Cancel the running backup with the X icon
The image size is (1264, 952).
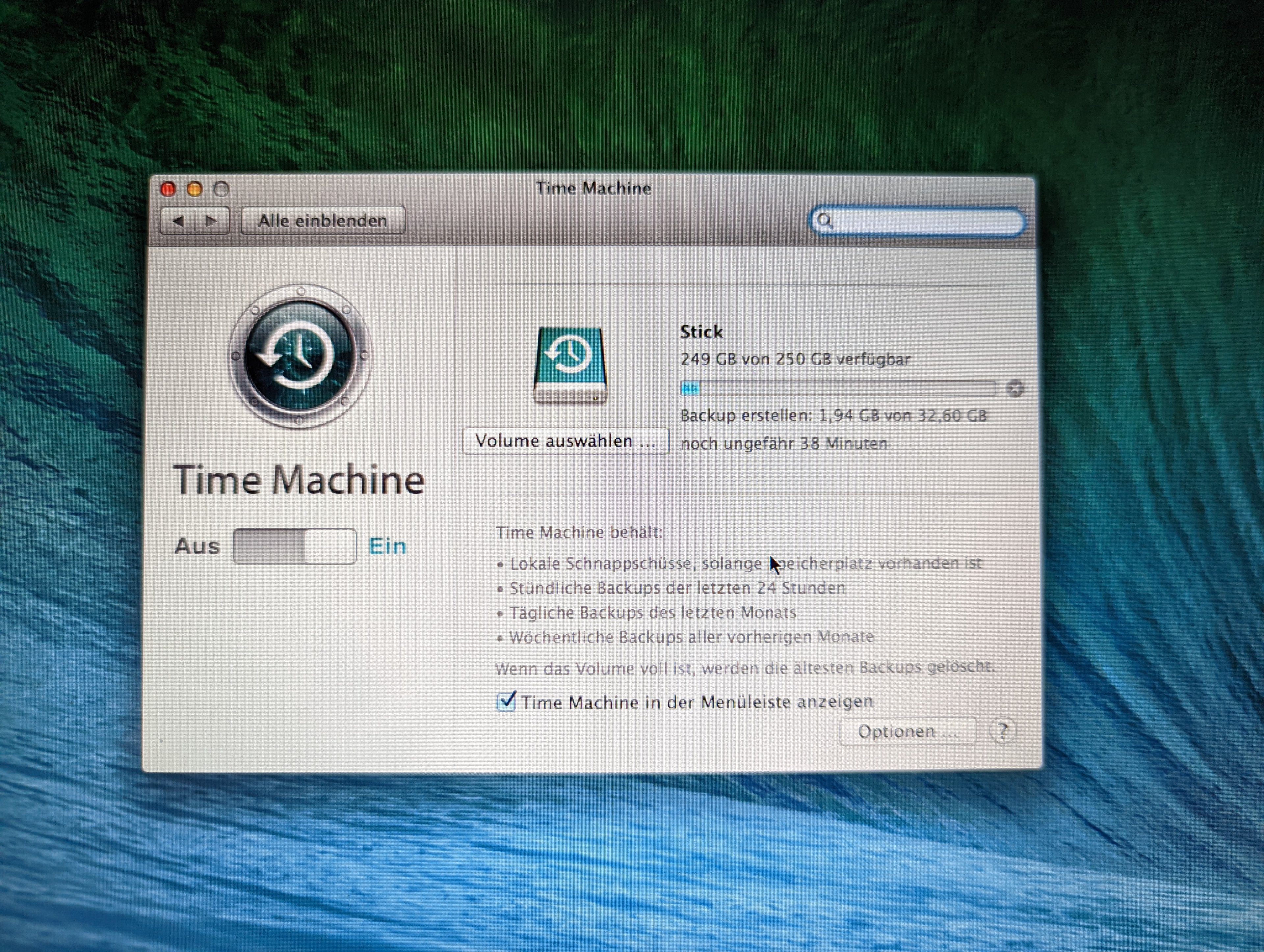(x=1015, y=388)
